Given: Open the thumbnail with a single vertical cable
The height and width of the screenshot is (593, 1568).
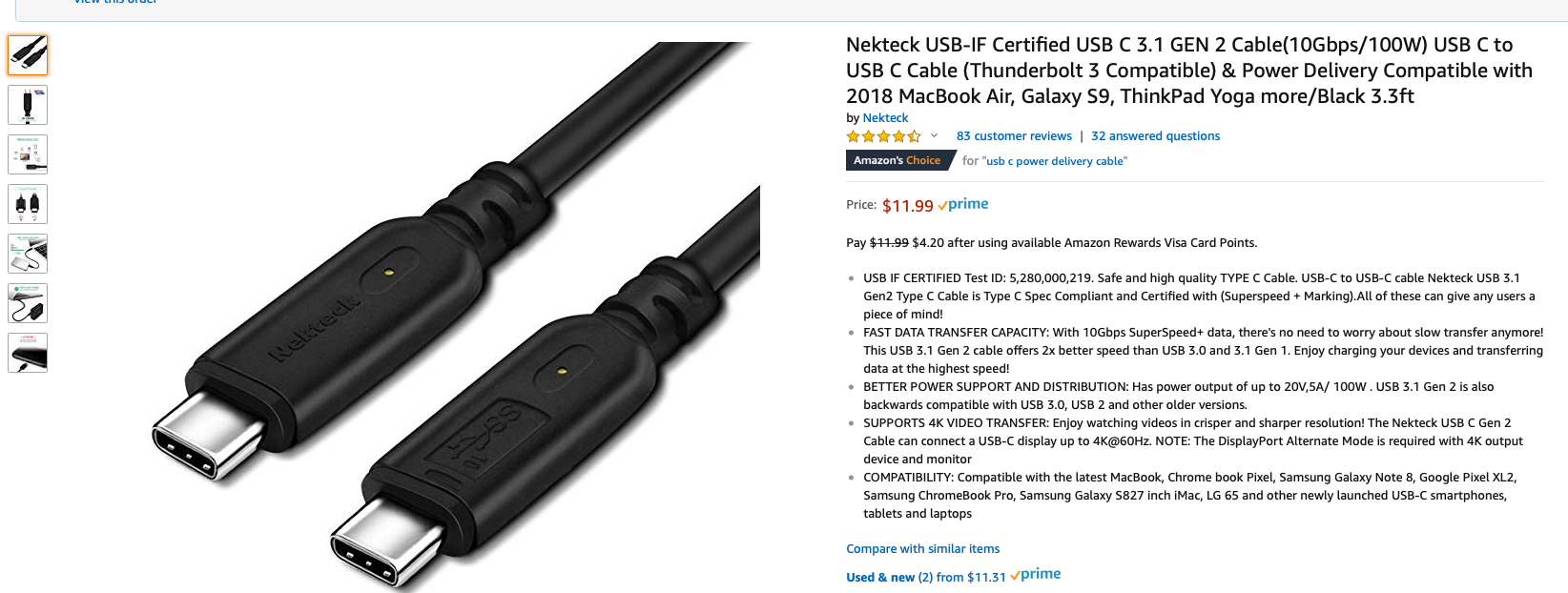Looking at the screenshot, I should pyautogui.click(x=28, y=105).
